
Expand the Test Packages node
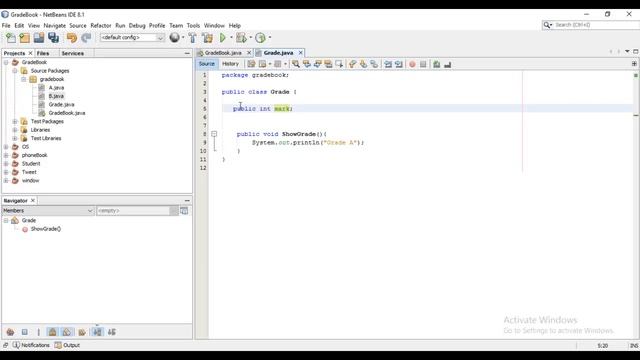15,122
